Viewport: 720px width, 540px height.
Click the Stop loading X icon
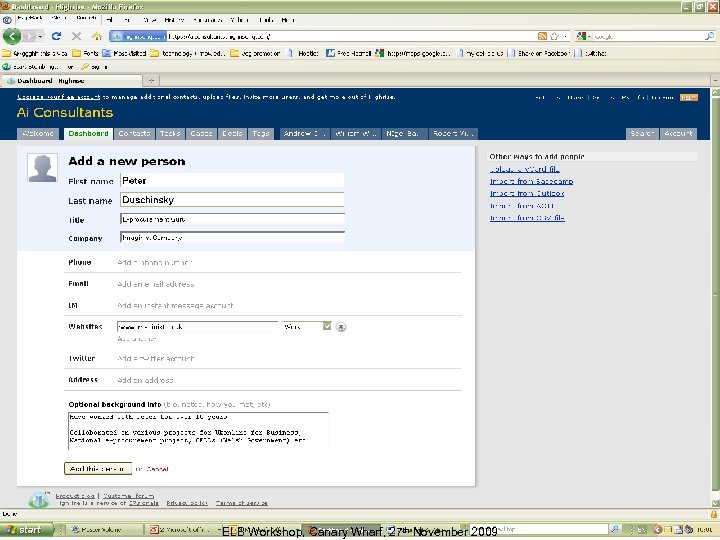click(77, 36)
